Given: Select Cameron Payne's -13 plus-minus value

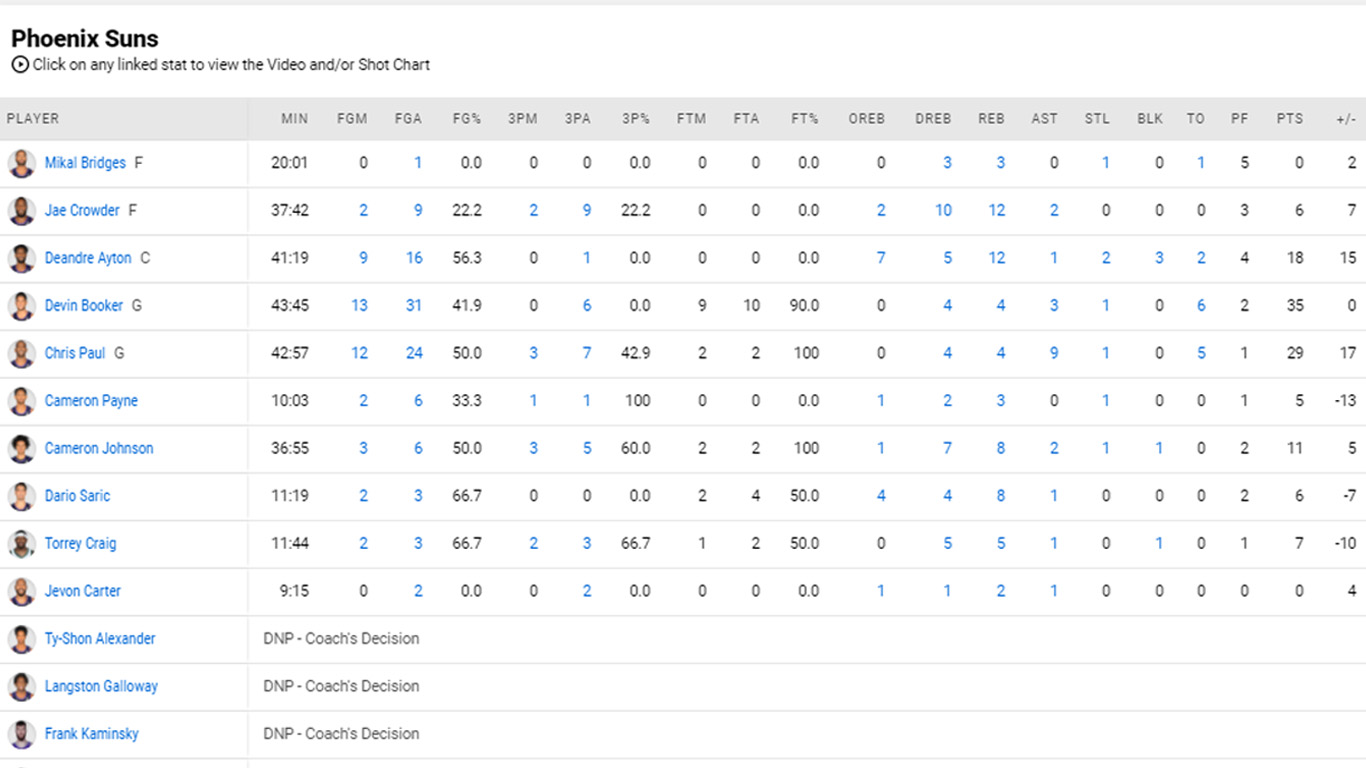Looking at the screenshot, I should coord(1345,401).
